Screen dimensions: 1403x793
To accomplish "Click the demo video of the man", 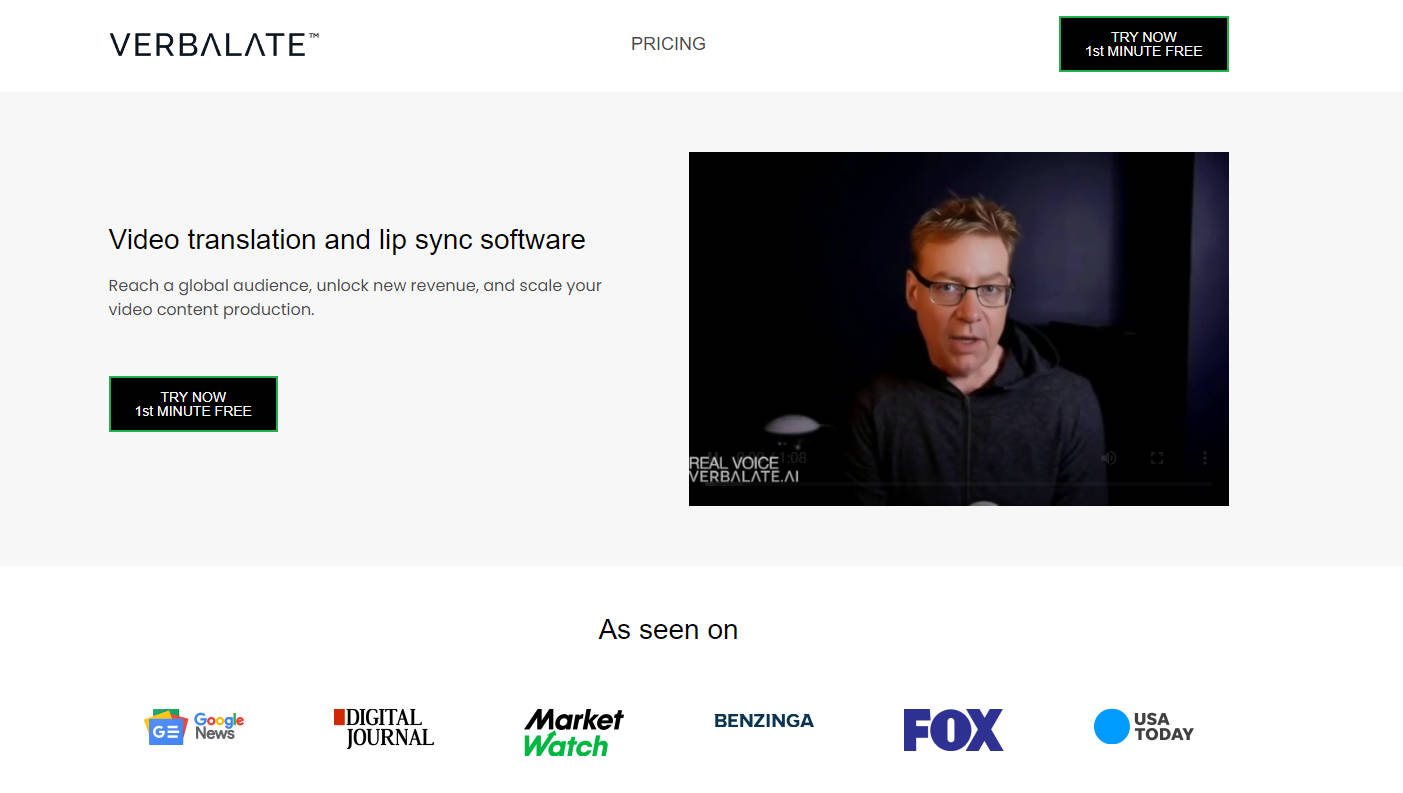I will (958, 300).
